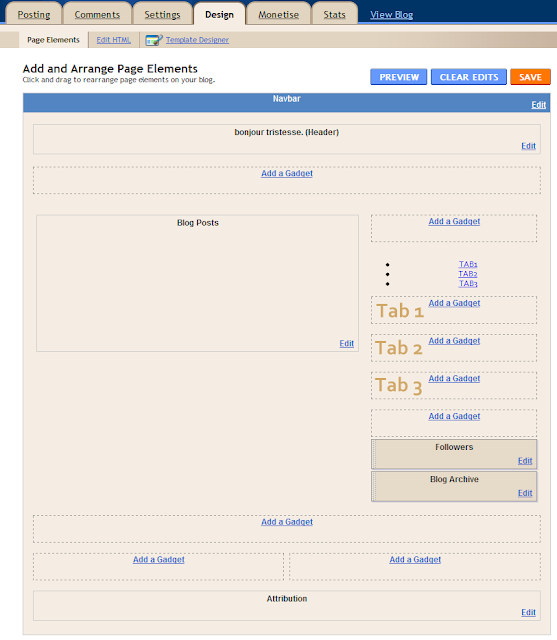Screen dimensions: 557x640
Task: Click the CLEAR EDITS button
Action: (469, 77)
